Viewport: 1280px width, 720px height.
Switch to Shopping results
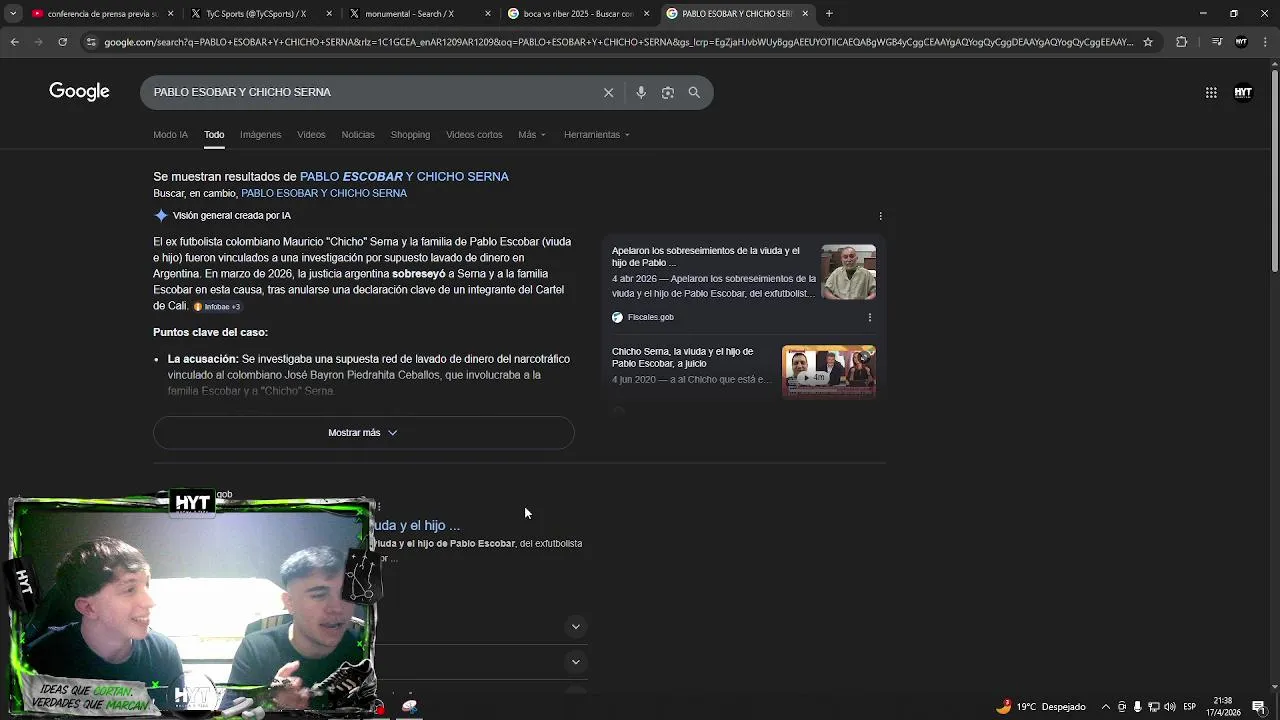pos(410,134)
